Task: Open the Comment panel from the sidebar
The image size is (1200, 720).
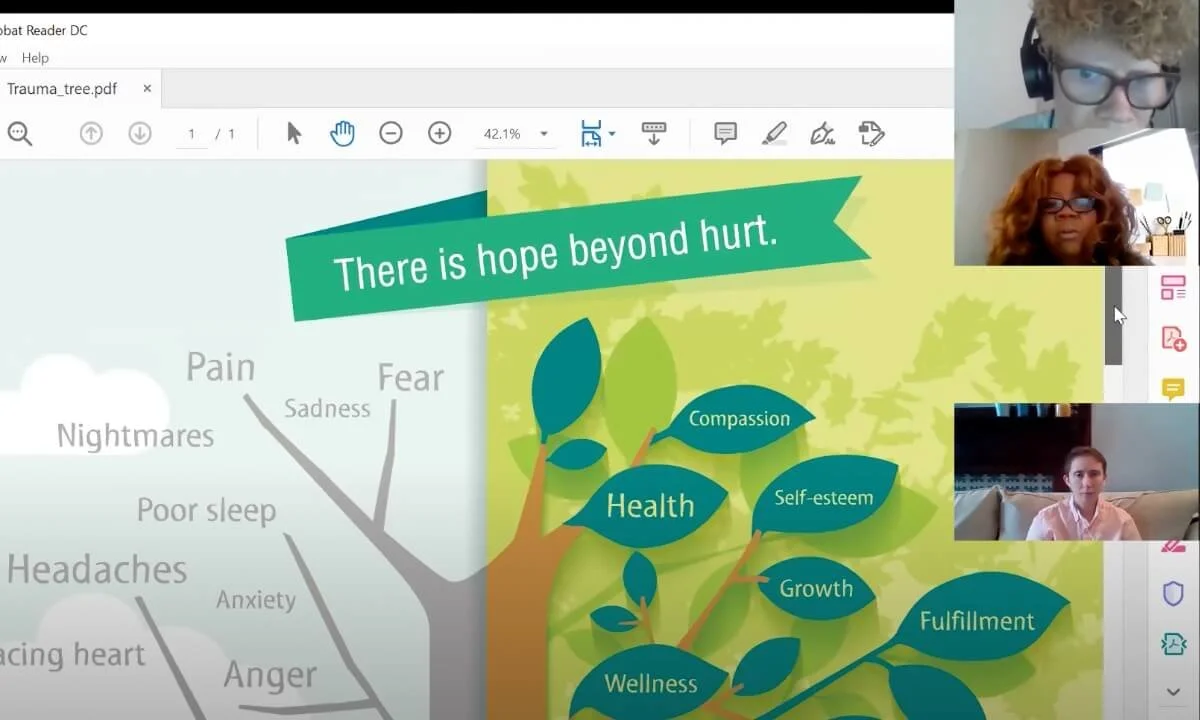Action: pyautogui.click(x=1174, y=388)
